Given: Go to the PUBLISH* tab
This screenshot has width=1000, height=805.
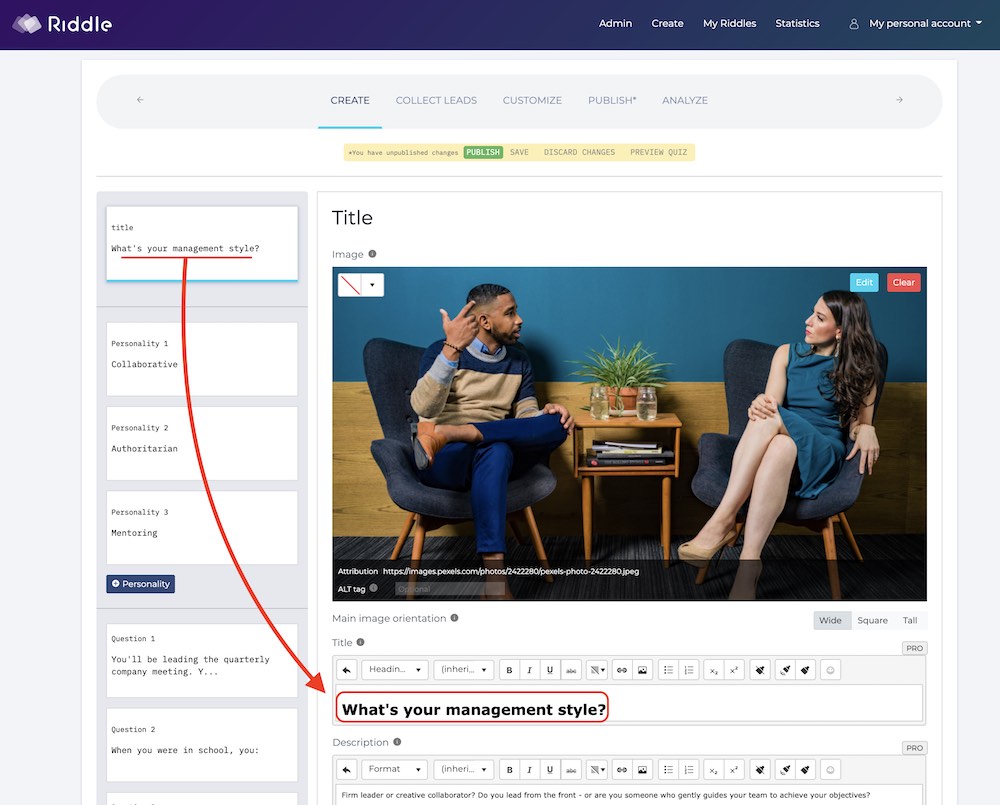Looking at the screenshot, I should pyautogui.click(x=612, y=100).
